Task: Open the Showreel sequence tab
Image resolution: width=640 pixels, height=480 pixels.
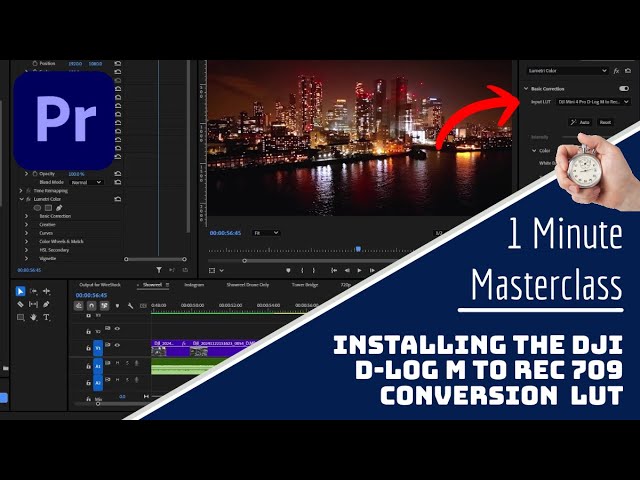Action: tap(152, 284)
